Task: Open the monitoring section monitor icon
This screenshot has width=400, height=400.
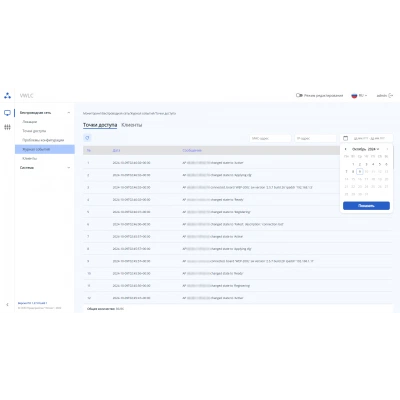Action: (7, 113)
